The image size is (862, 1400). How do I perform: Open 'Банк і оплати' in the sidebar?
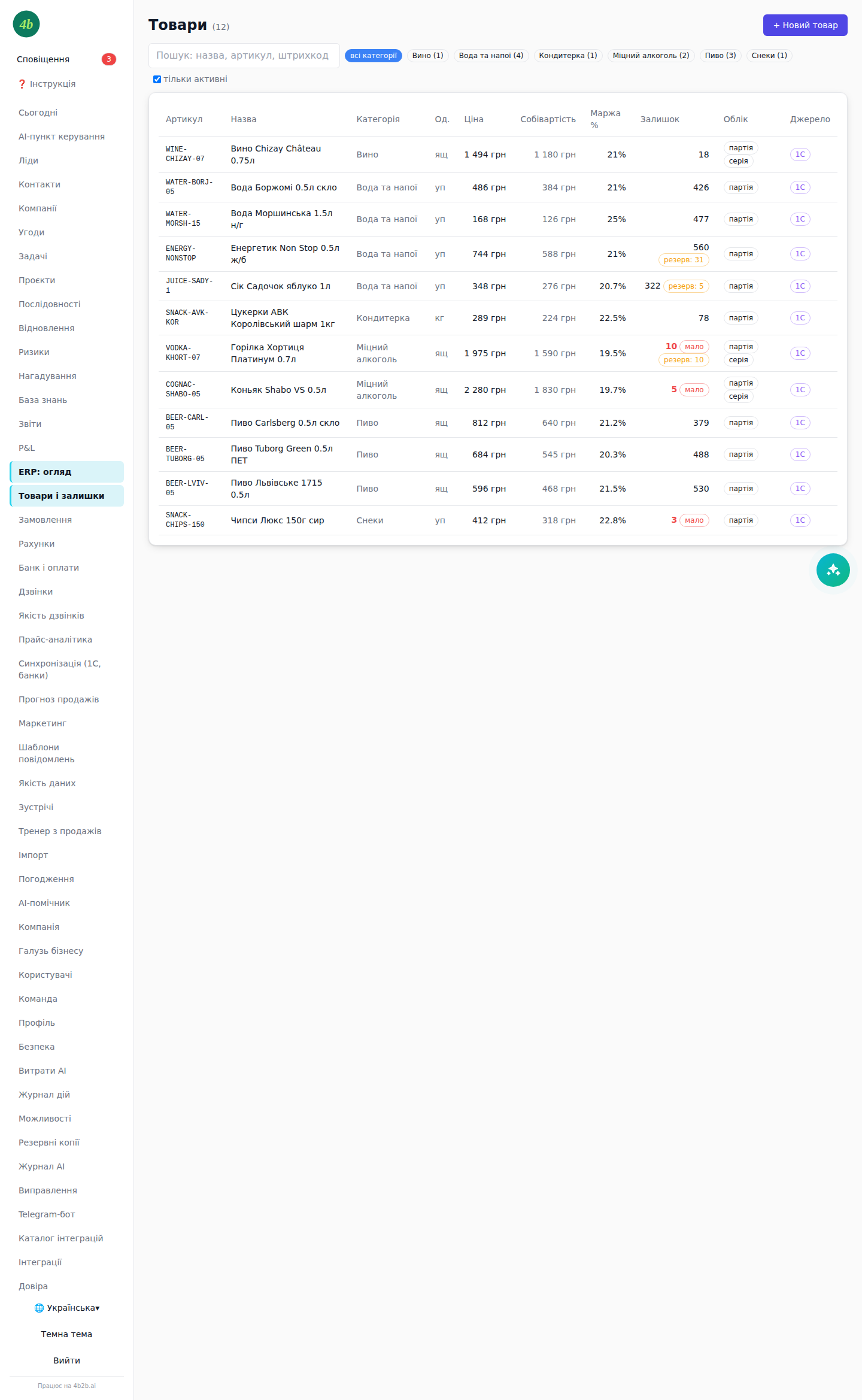click(x=66, y=568)
